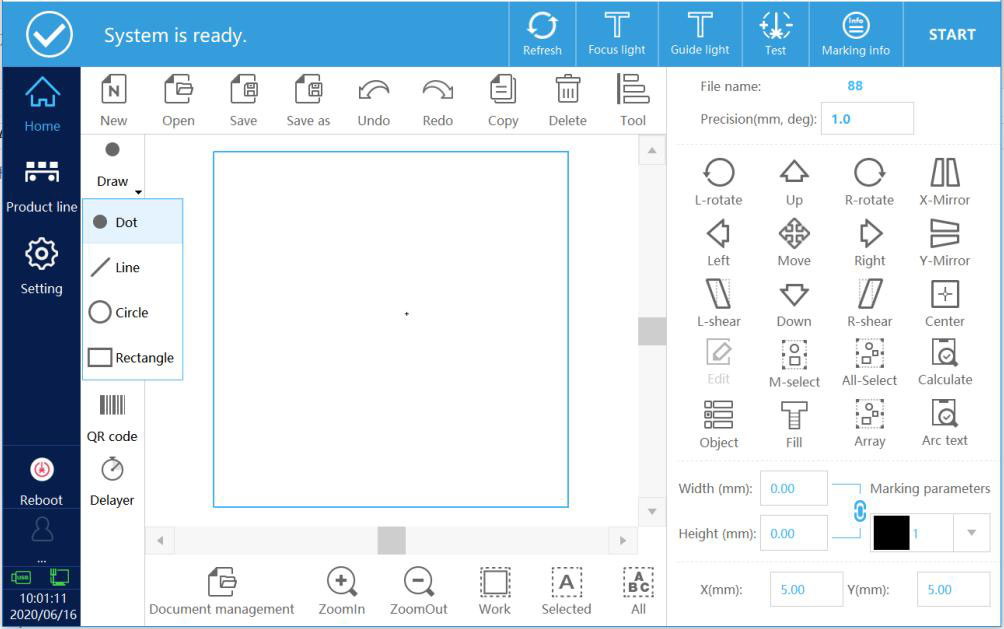Move object Right
The image size is (1004, 629).
(x=869, y=243)
